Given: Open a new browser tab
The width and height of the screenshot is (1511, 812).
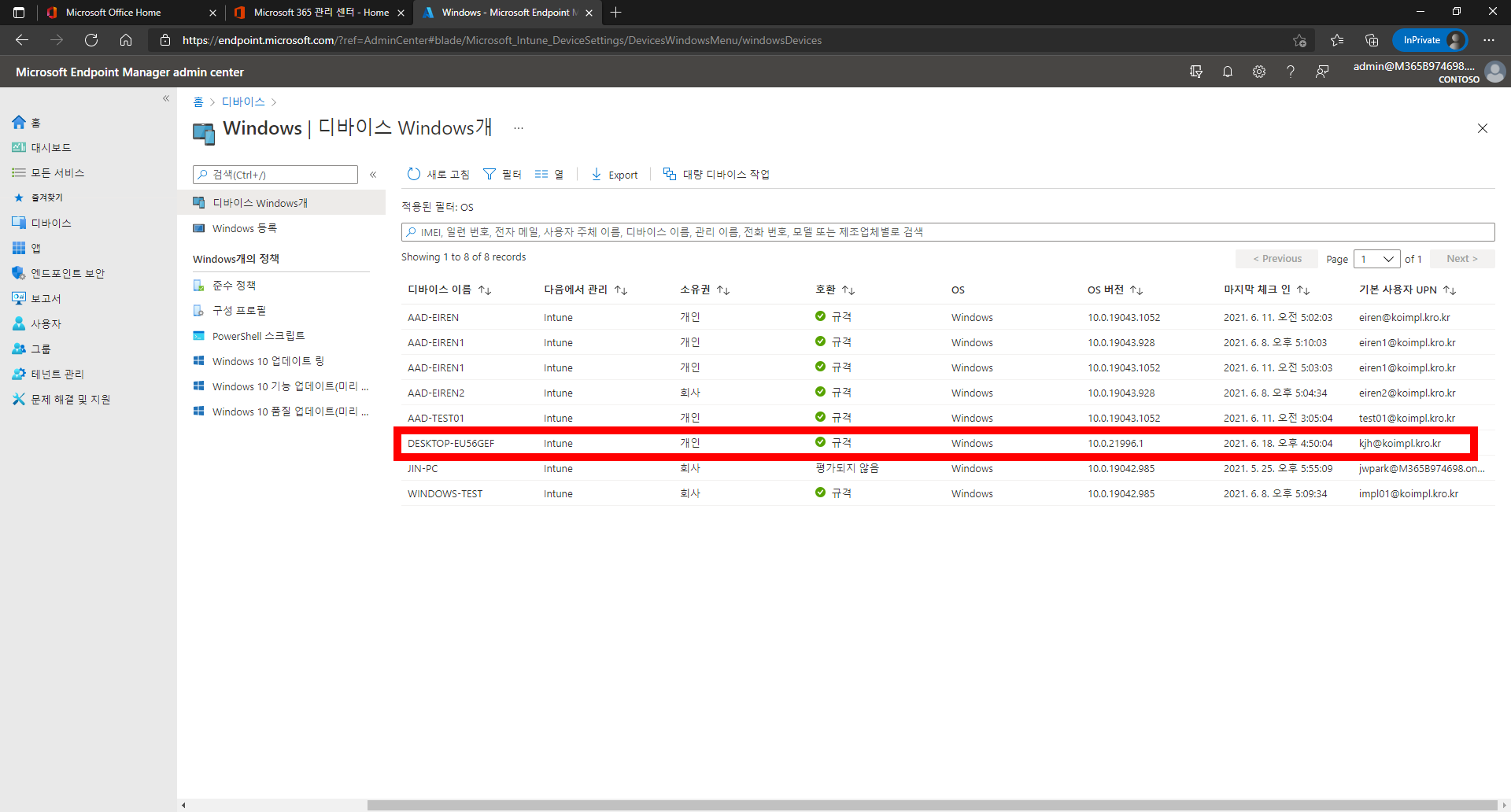Looking at the screenshot, I should [615, 13].
